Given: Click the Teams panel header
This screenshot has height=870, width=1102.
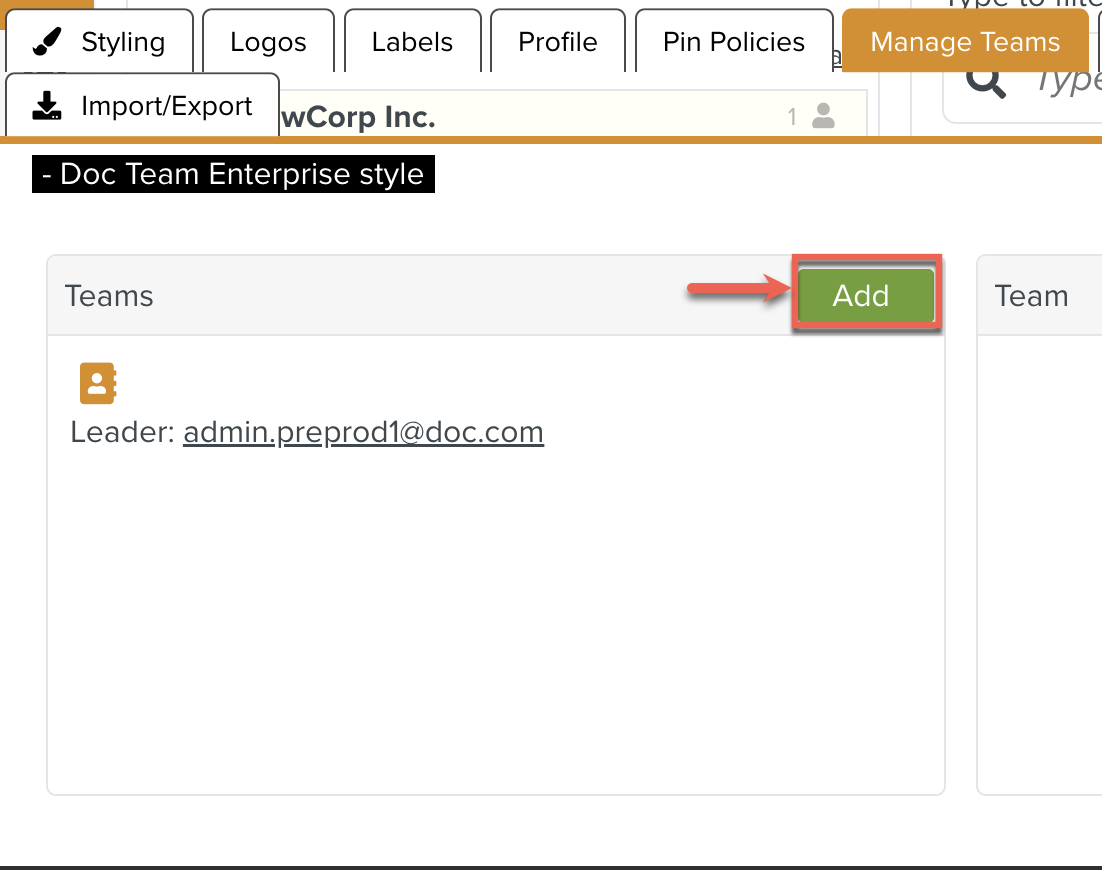Looking at the screenshot, I should pos(110,296).
